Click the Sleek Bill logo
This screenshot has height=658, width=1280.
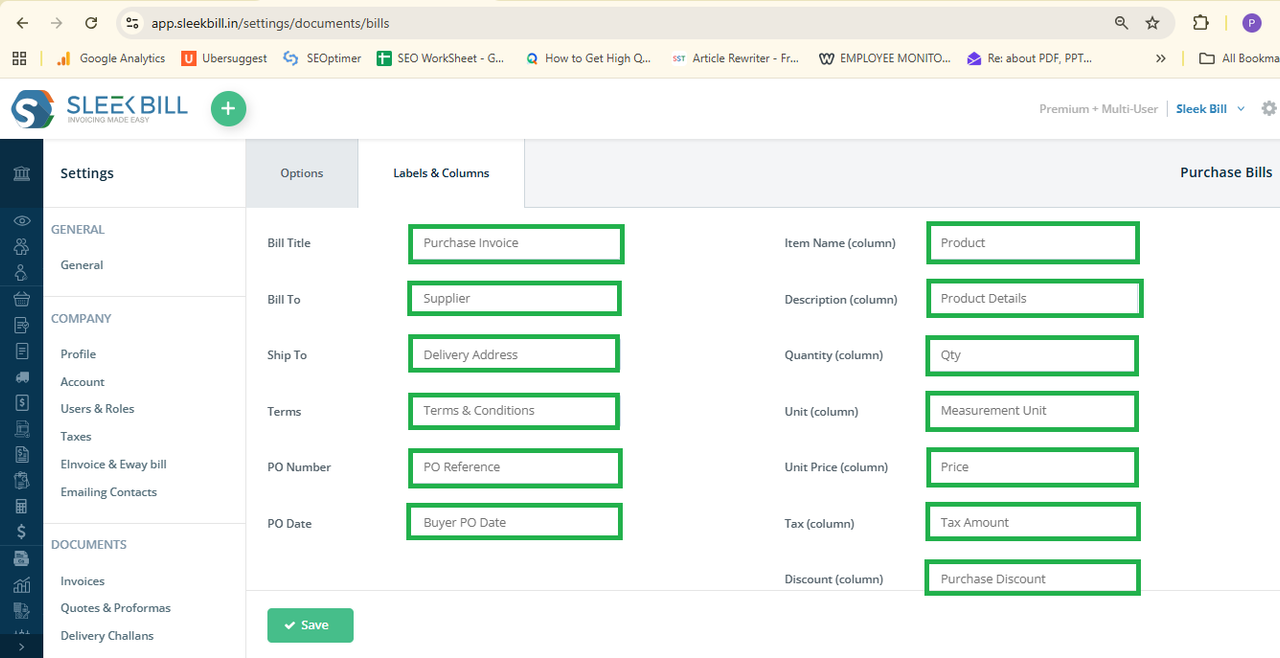coord(99,108)
